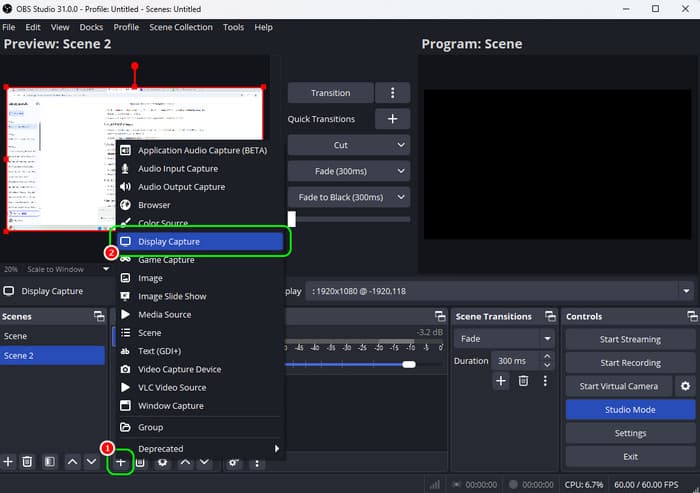This screenshot has width=700, height=493.
Task: Move source down in Sources toolbar
Action: pos(204,462)
